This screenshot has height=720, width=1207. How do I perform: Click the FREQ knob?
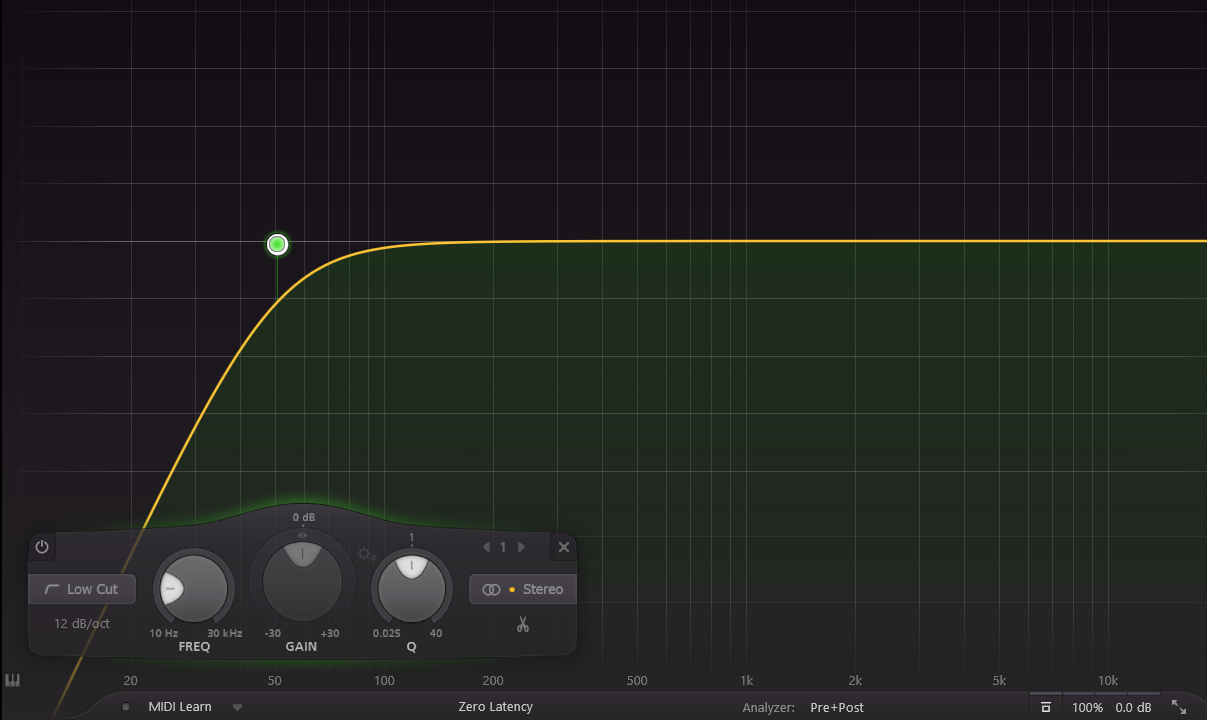tap(194, 589)
